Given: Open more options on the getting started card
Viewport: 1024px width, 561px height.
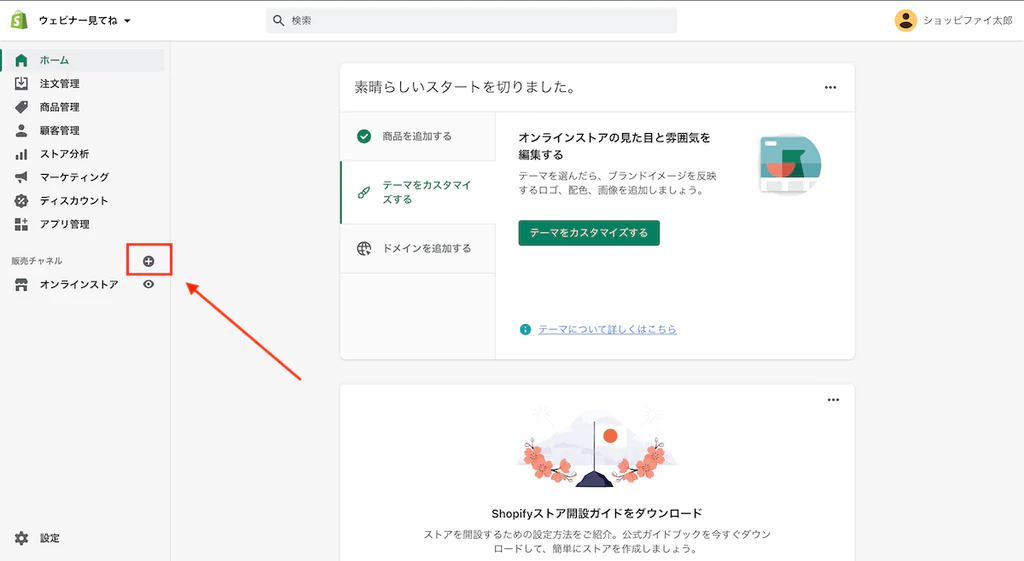Looking at the screenshot, I should [x=830, y=88].
